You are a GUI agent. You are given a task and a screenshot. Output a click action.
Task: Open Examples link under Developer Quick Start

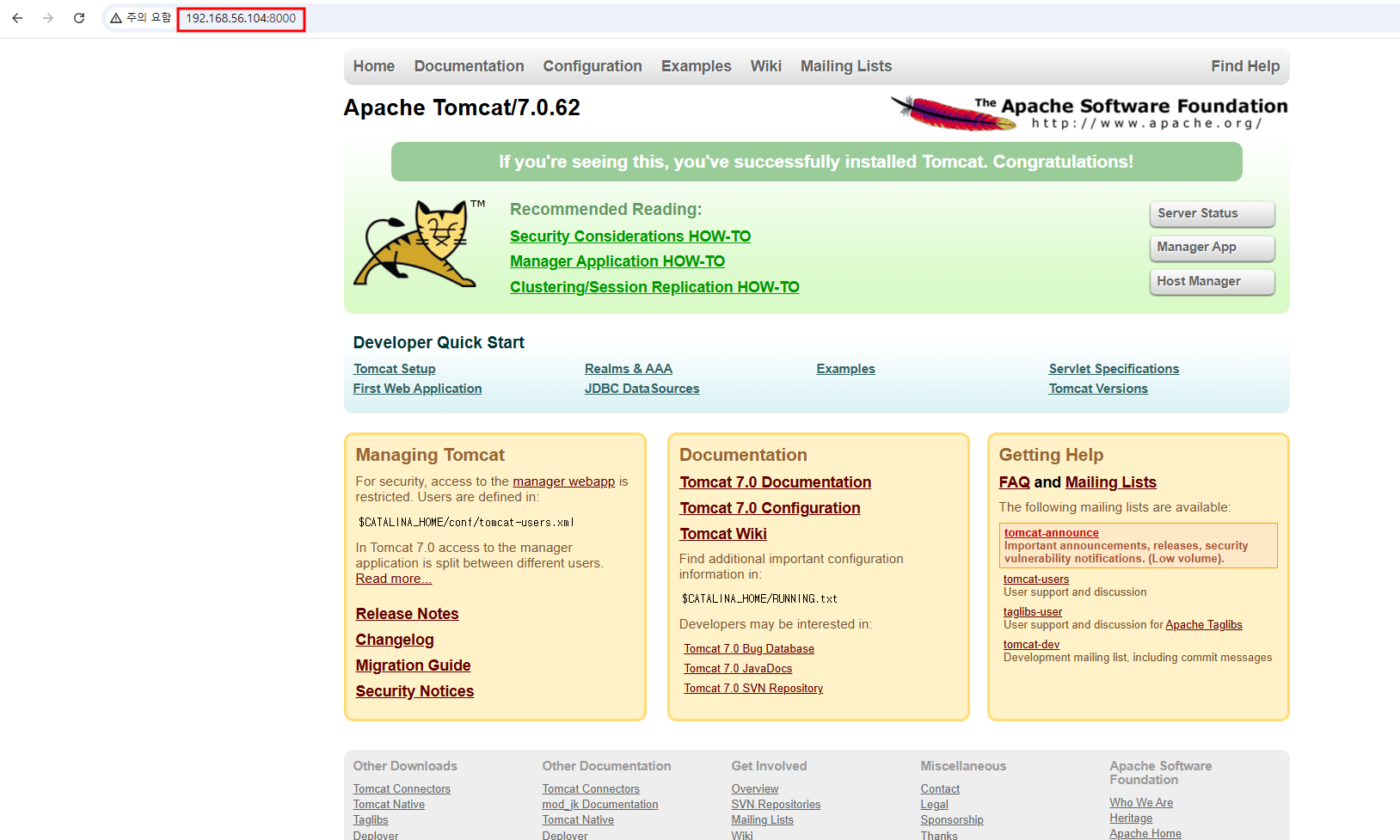pos(846,369)
